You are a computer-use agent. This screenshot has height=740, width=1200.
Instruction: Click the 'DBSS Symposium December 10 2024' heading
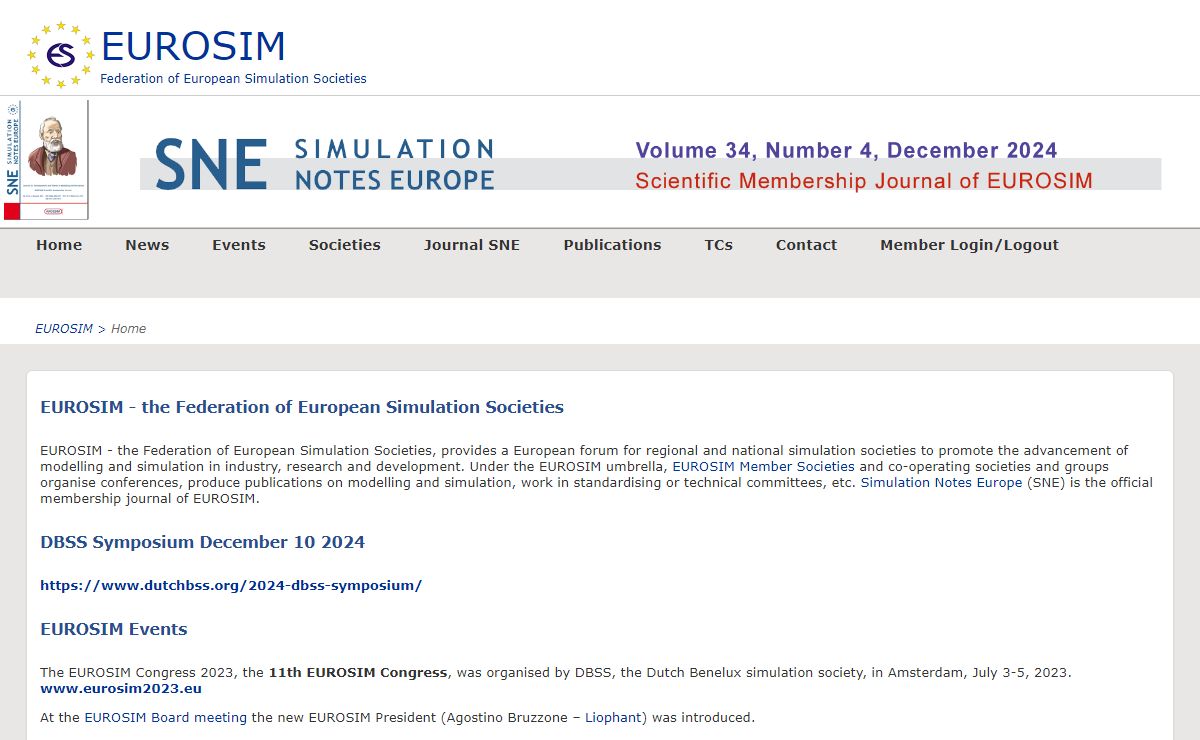202,542
